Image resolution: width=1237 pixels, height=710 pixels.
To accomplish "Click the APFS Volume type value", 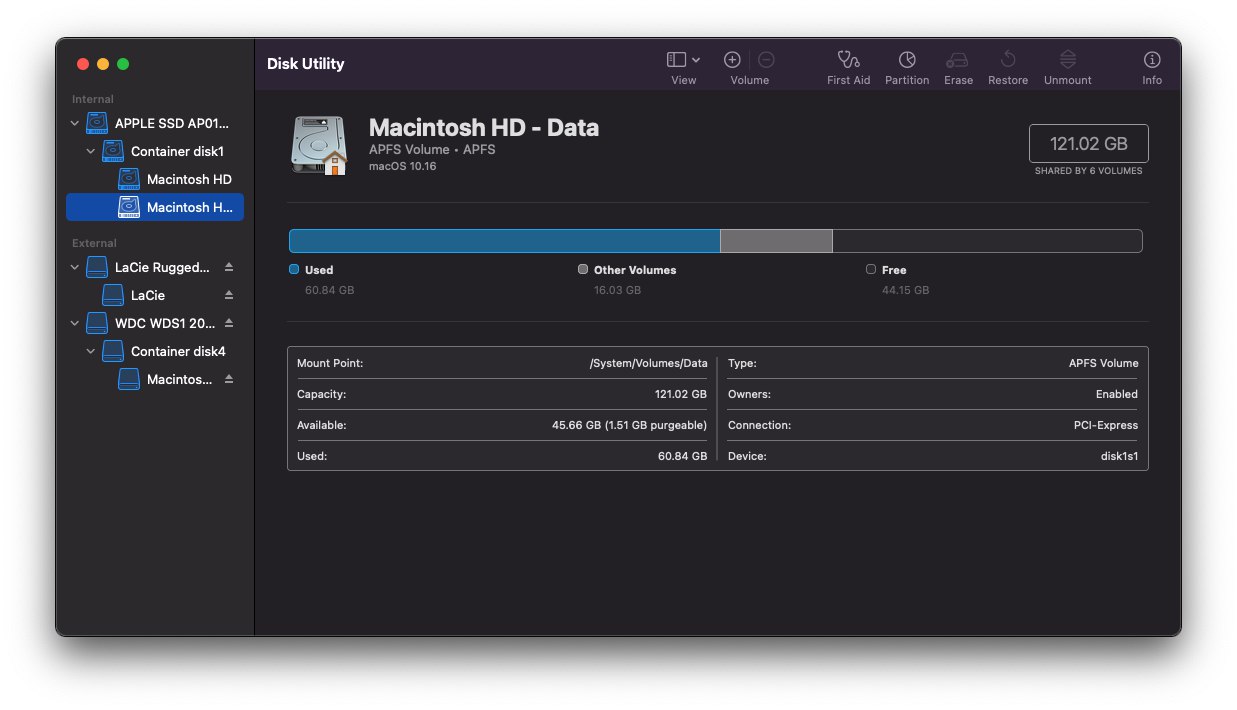I will (x=1104, y=363).
